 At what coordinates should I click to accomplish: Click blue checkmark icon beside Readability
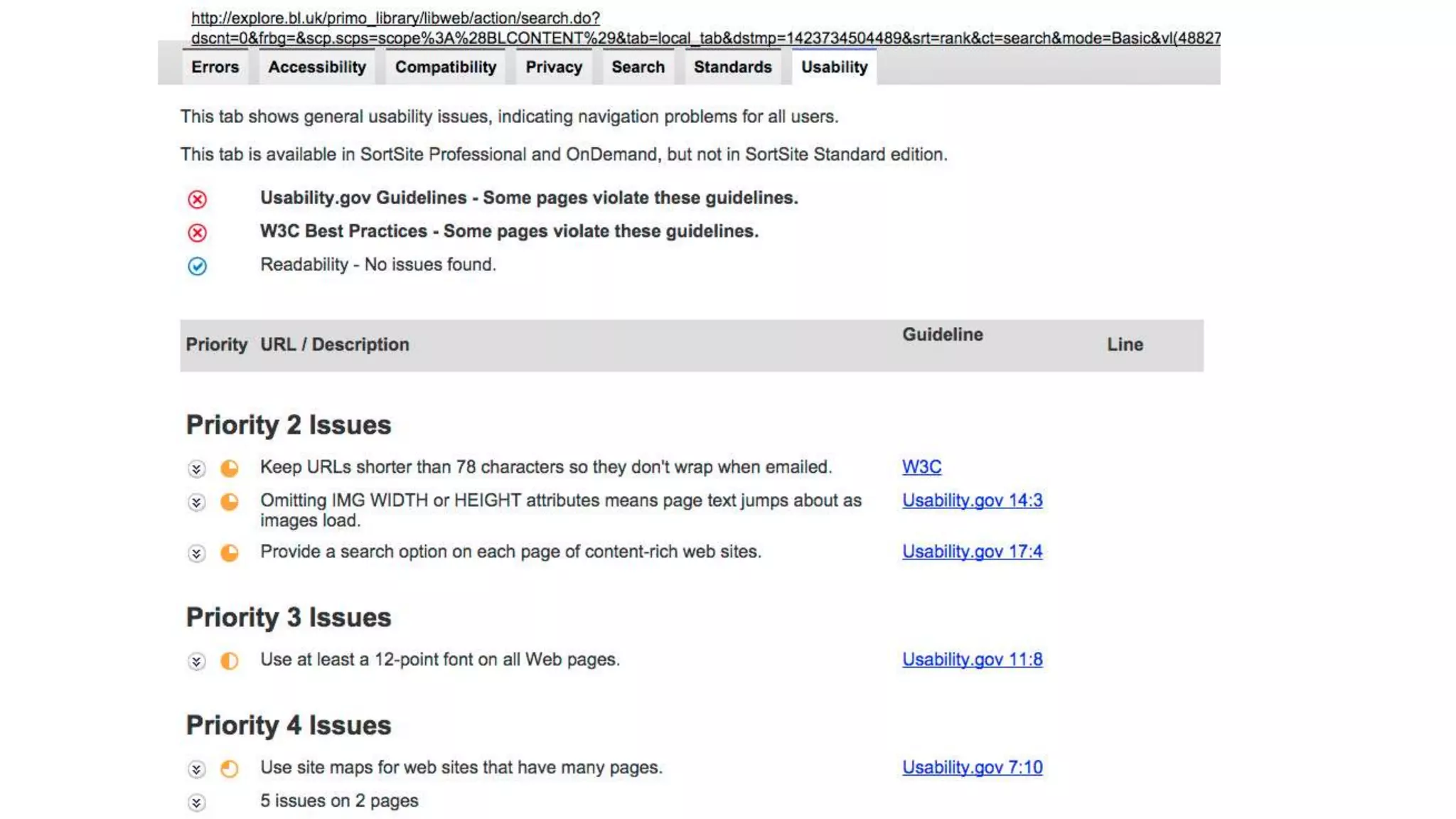click(x=197, y=266)
